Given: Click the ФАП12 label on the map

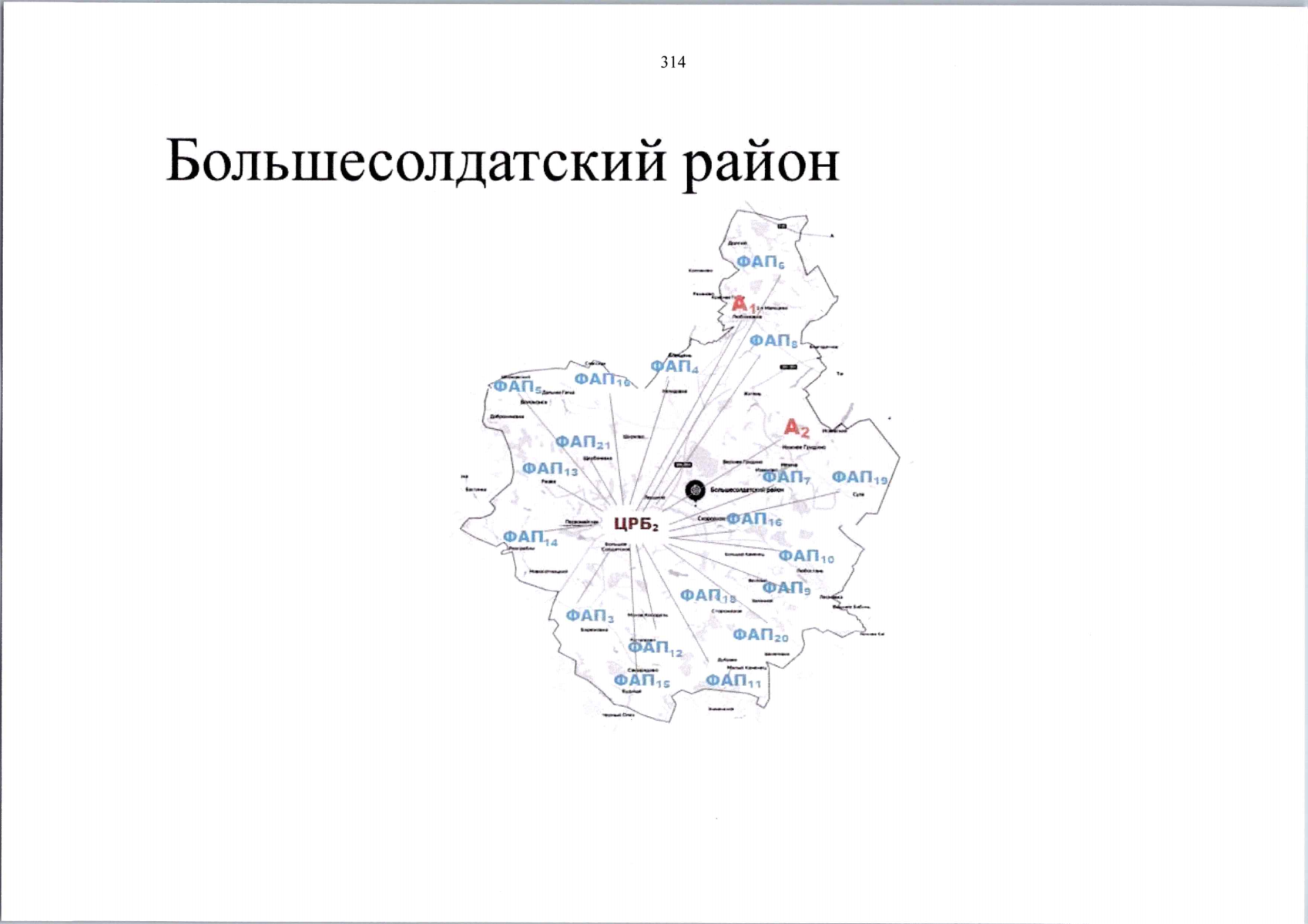Looking at the screenshot, I should point(655,648).
